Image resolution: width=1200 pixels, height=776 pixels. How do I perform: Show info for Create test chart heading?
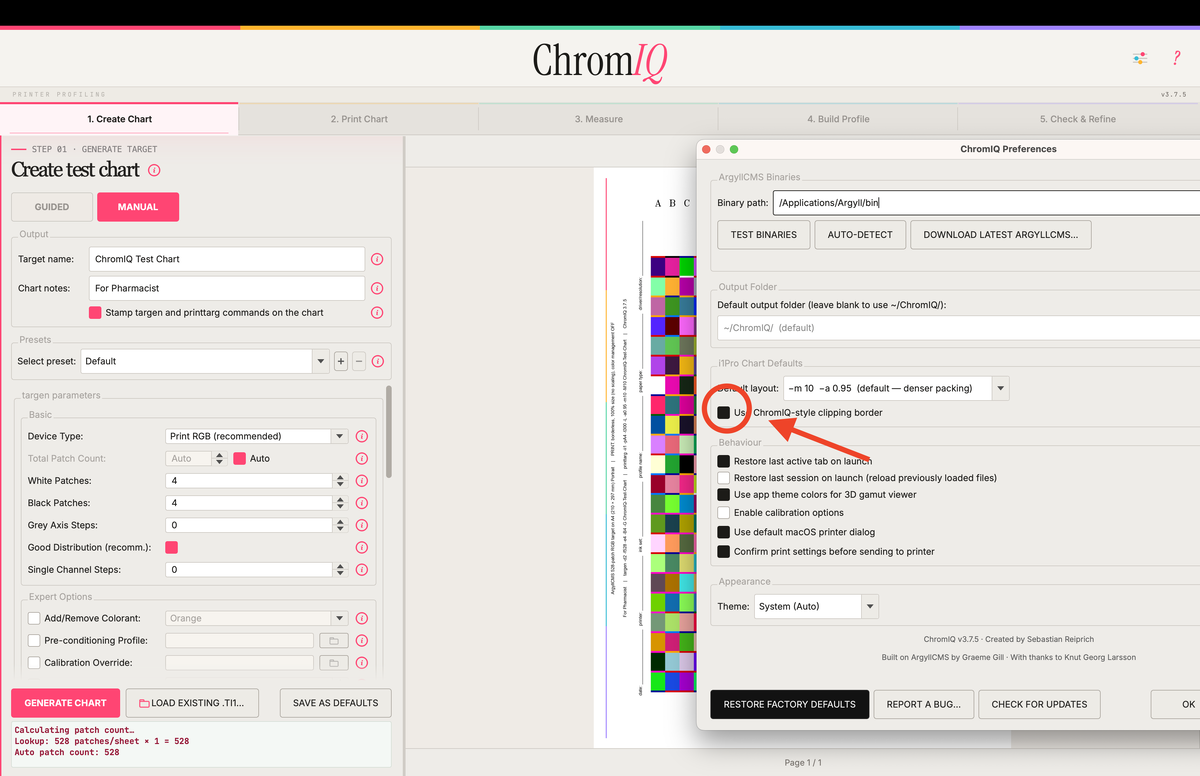[154, 170]
